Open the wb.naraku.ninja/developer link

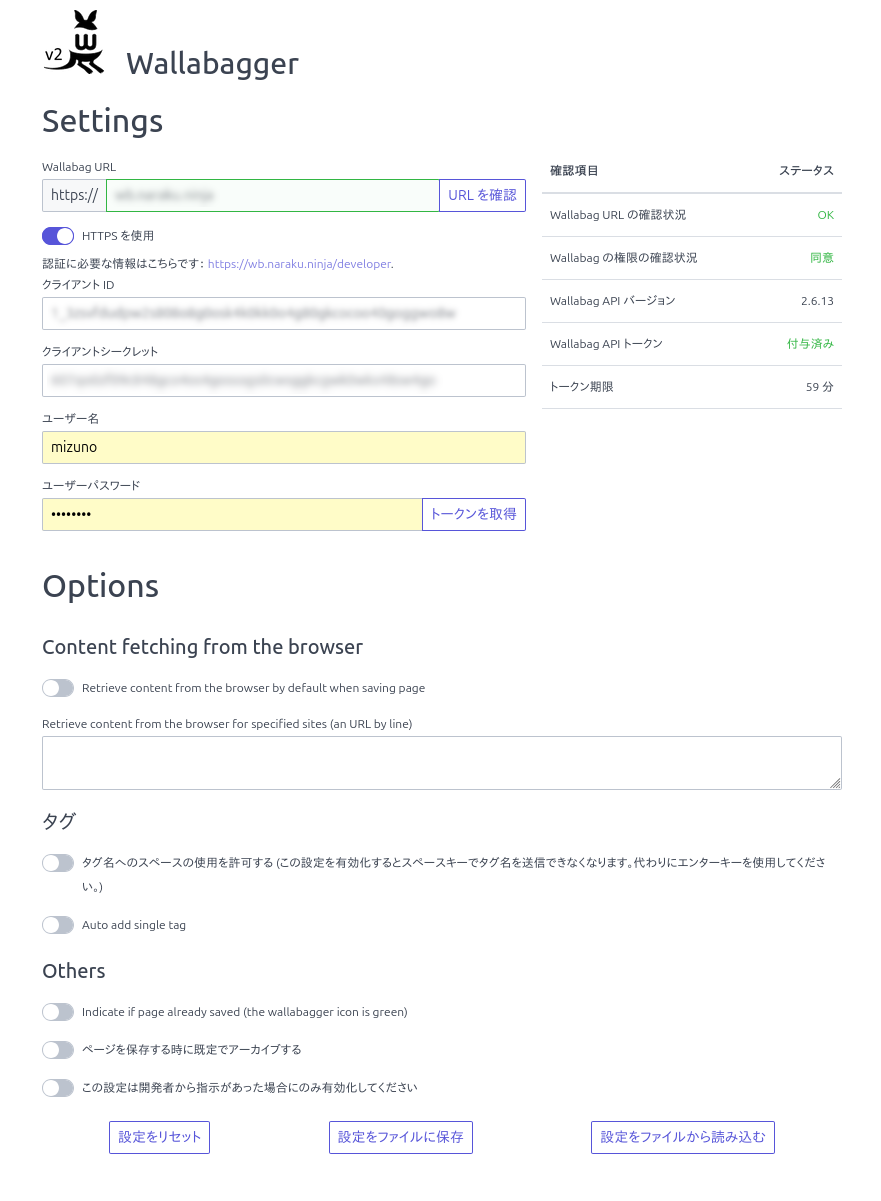[x=299, y=264]
